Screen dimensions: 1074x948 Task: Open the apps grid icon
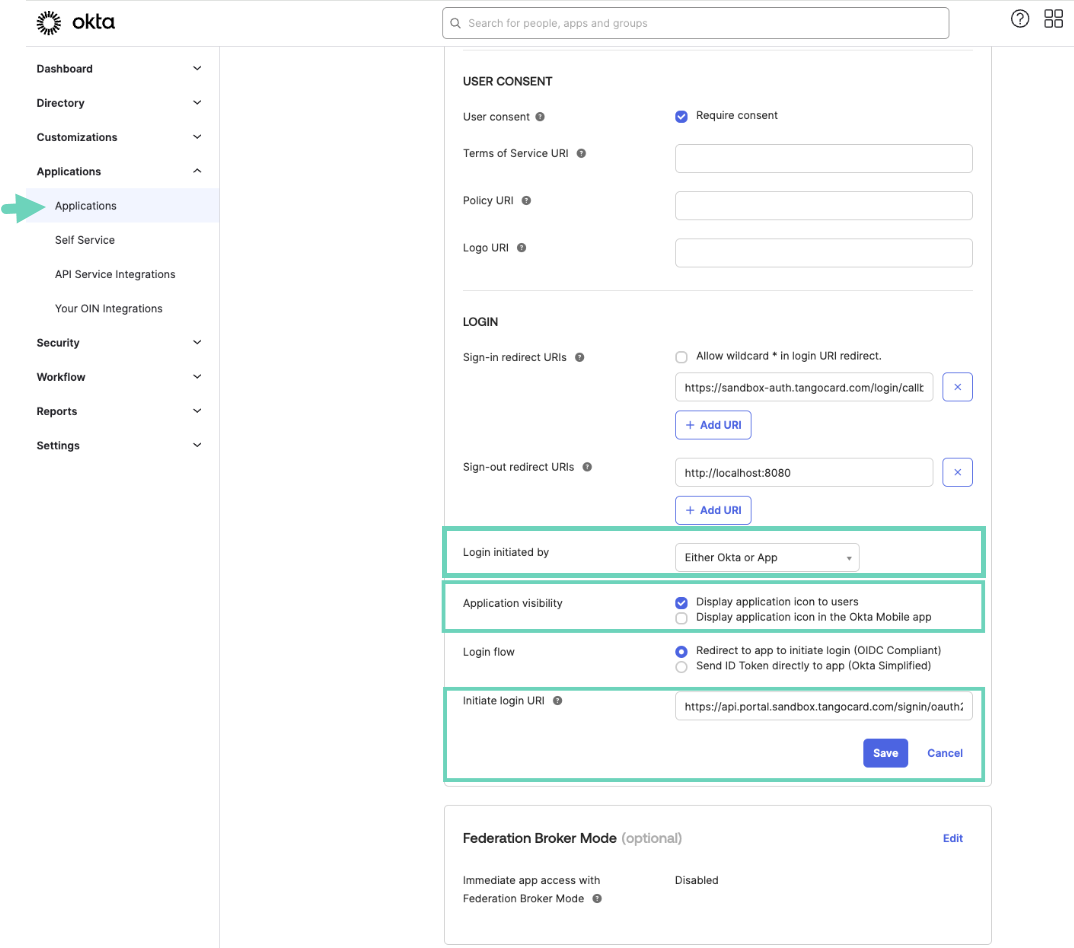click(1053, 19)
